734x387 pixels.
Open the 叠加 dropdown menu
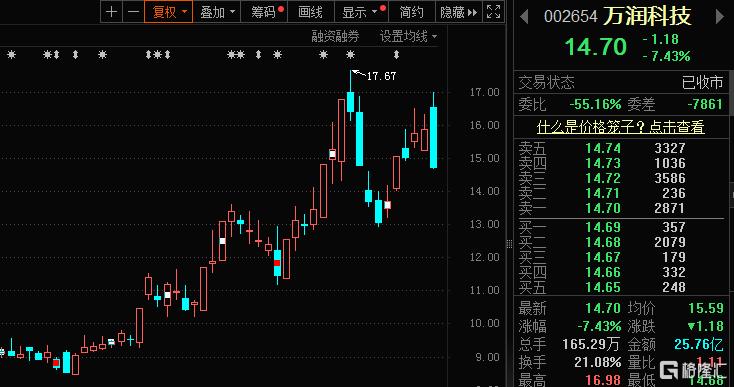(217, 12)
